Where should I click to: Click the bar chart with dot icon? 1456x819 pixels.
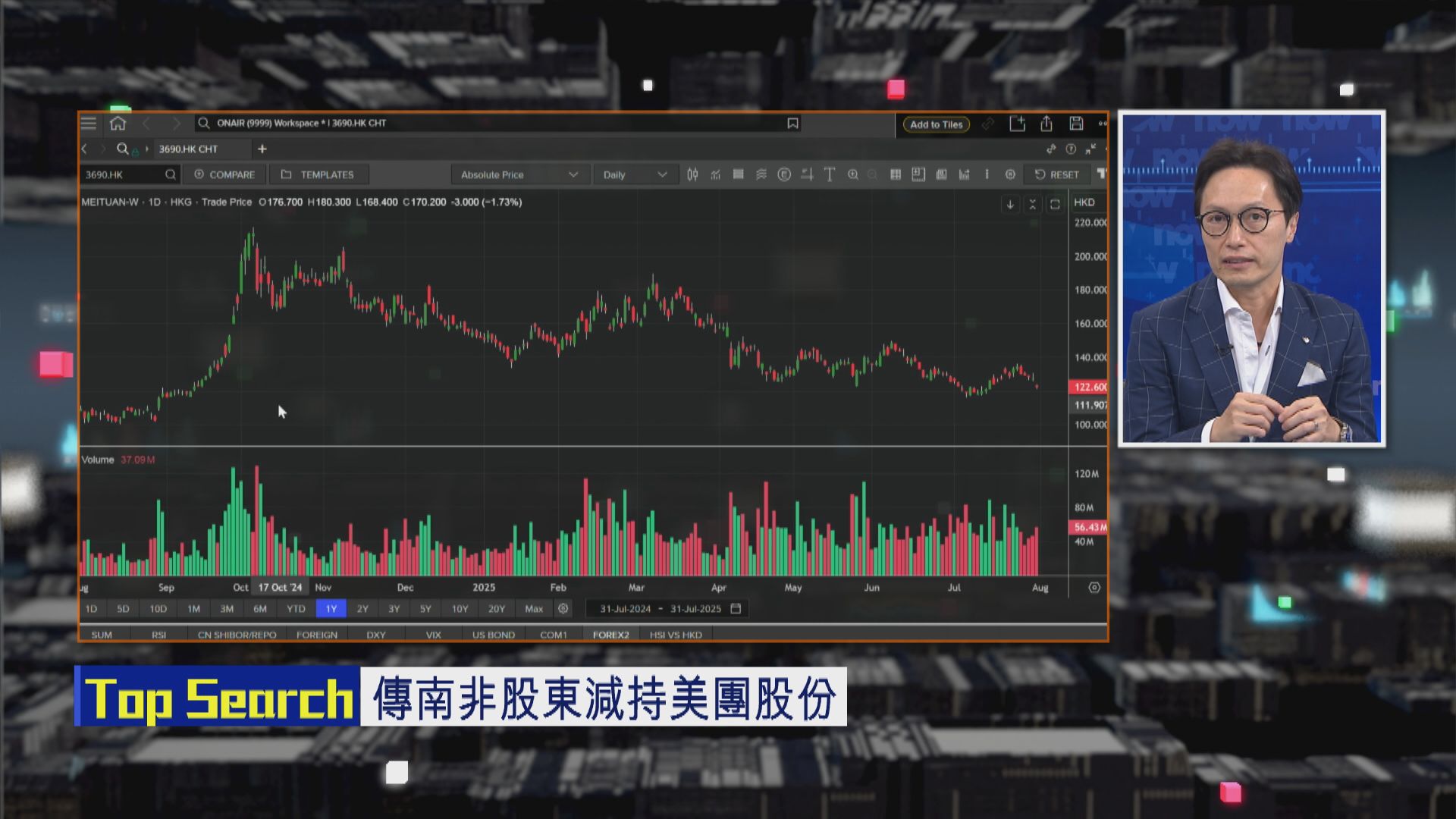964,174
